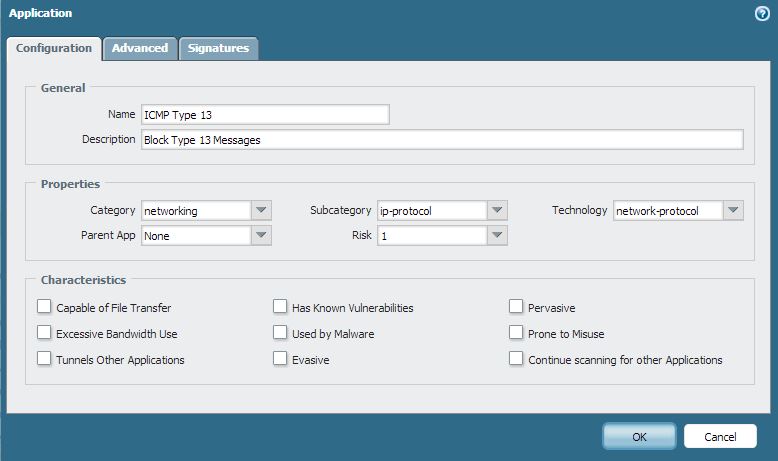778x461 pixels.
Task: Switch to the Advanced tab
Action: tap(140, 49)
